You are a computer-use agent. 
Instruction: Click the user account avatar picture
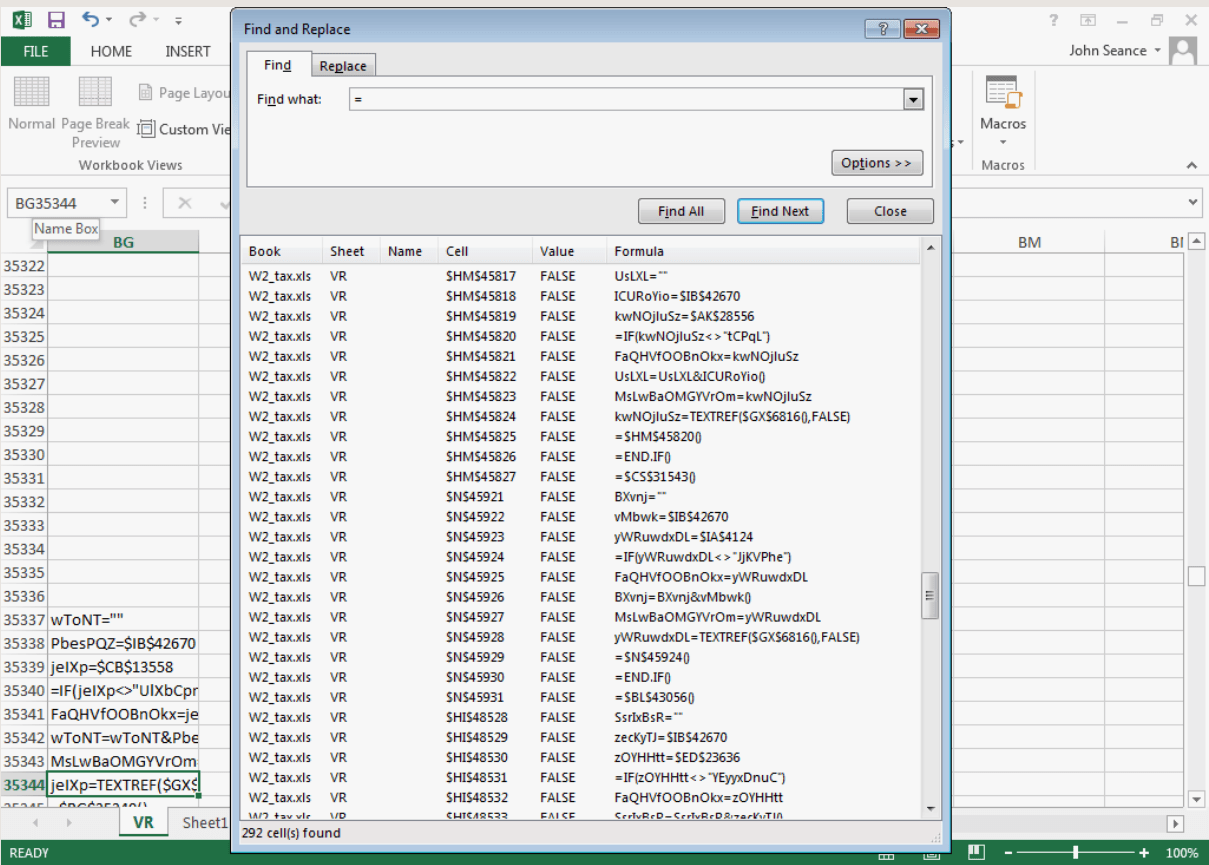(x=1183, y=50)
